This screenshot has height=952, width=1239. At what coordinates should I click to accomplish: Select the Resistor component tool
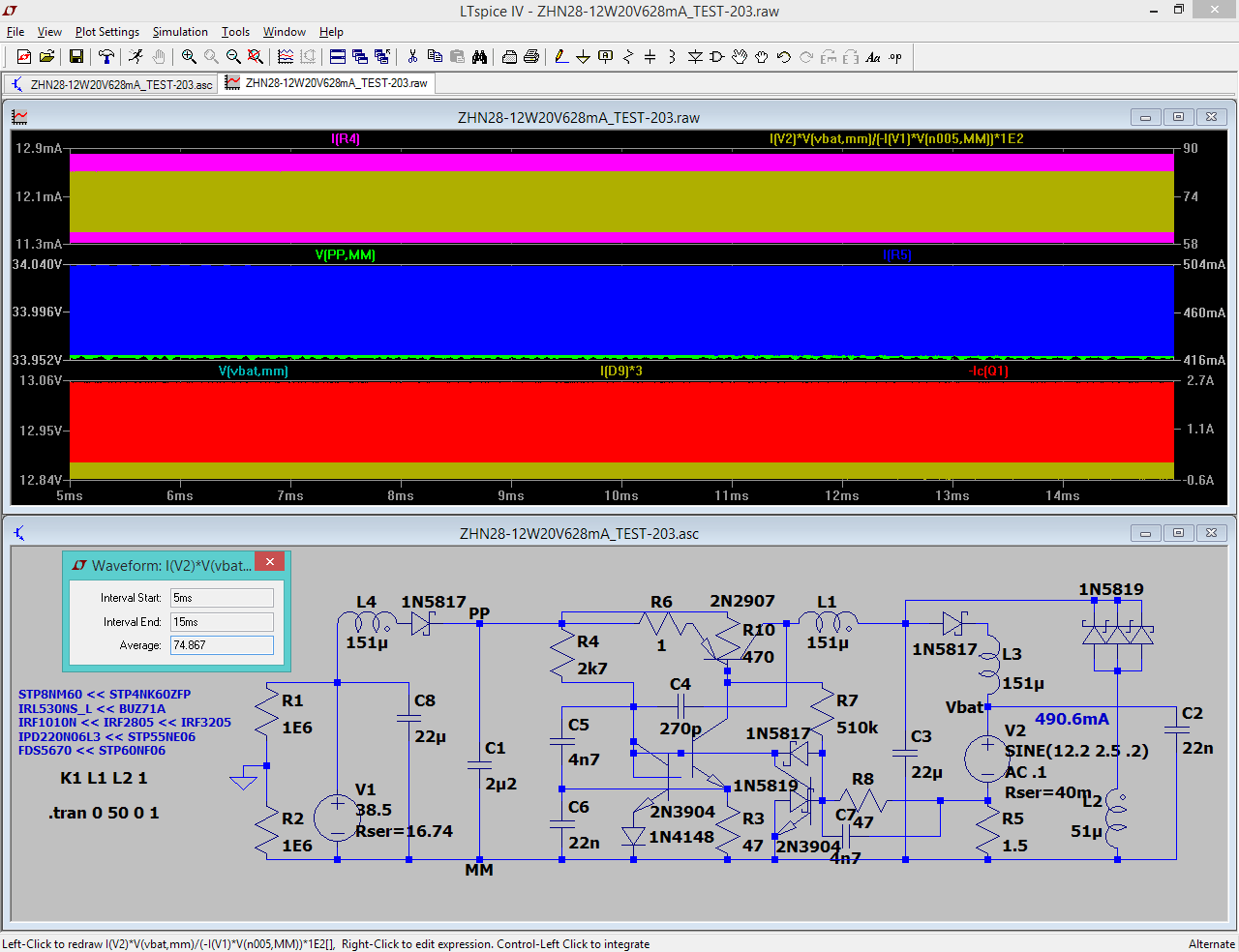point(628,57)
